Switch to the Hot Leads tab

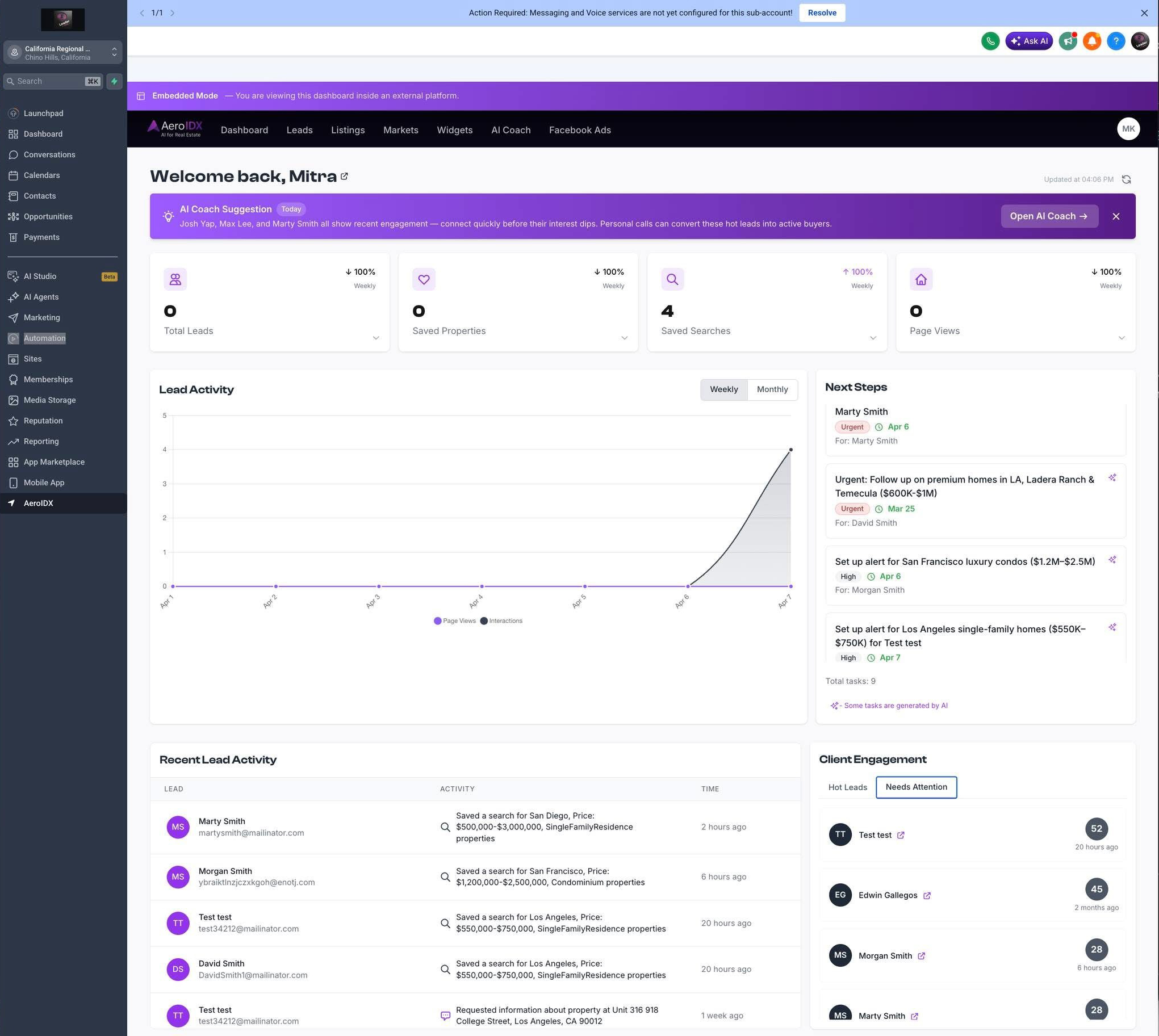[x=848, y=787]
